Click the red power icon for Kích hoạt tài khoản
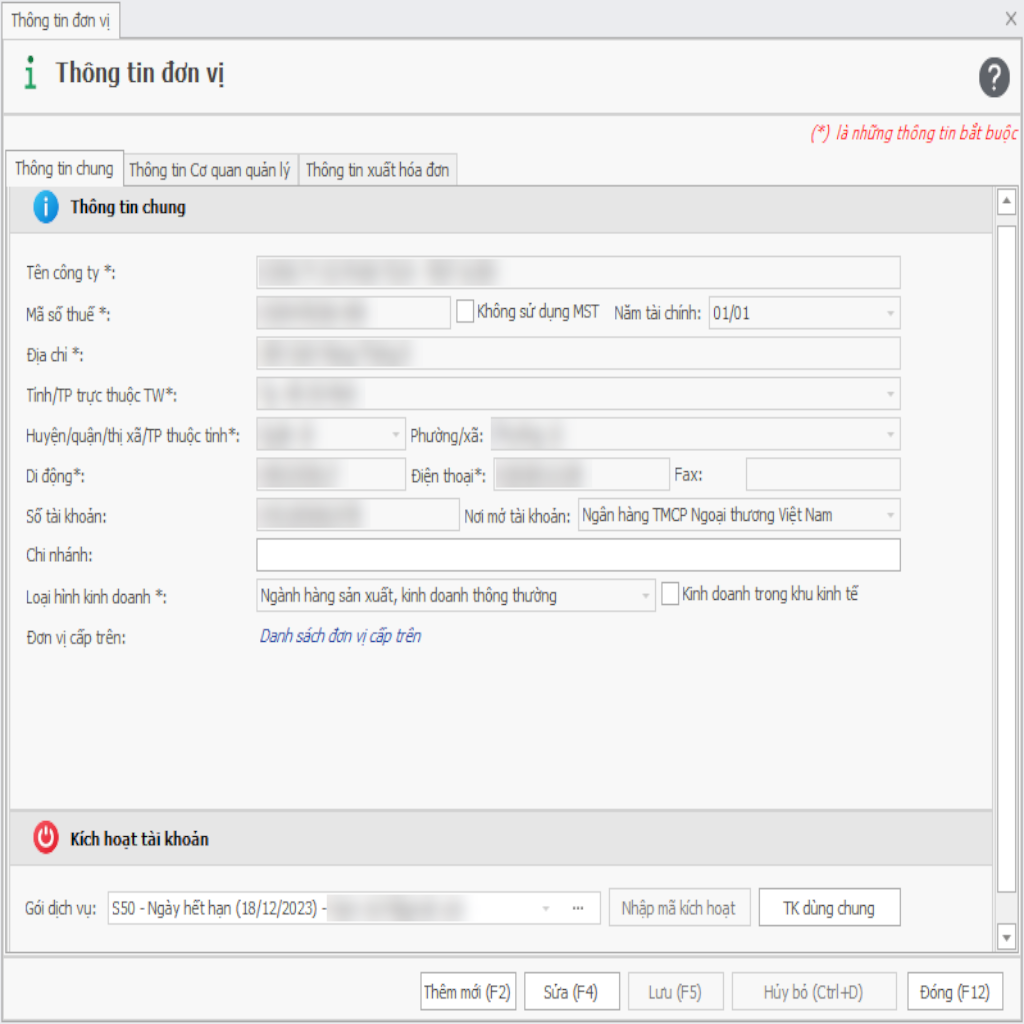This screenshot has width=1024, height=1024. point(46,838)
